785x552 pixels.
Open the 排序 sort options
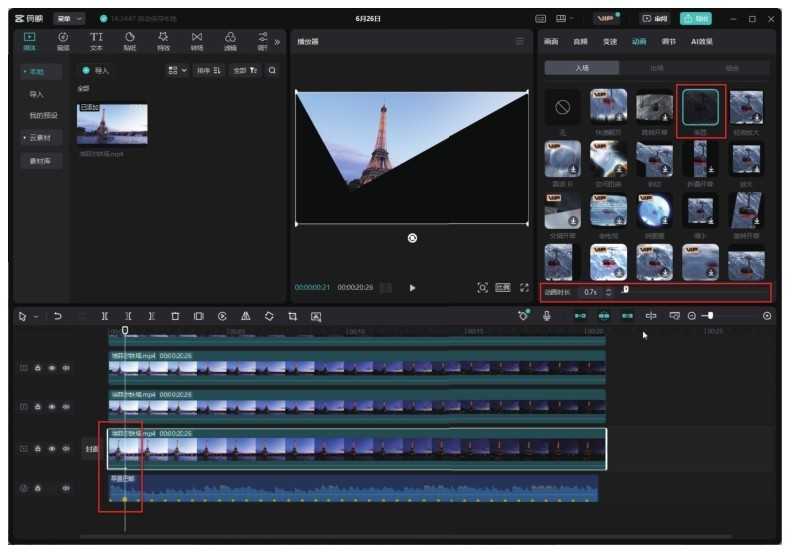coord(208,71)
